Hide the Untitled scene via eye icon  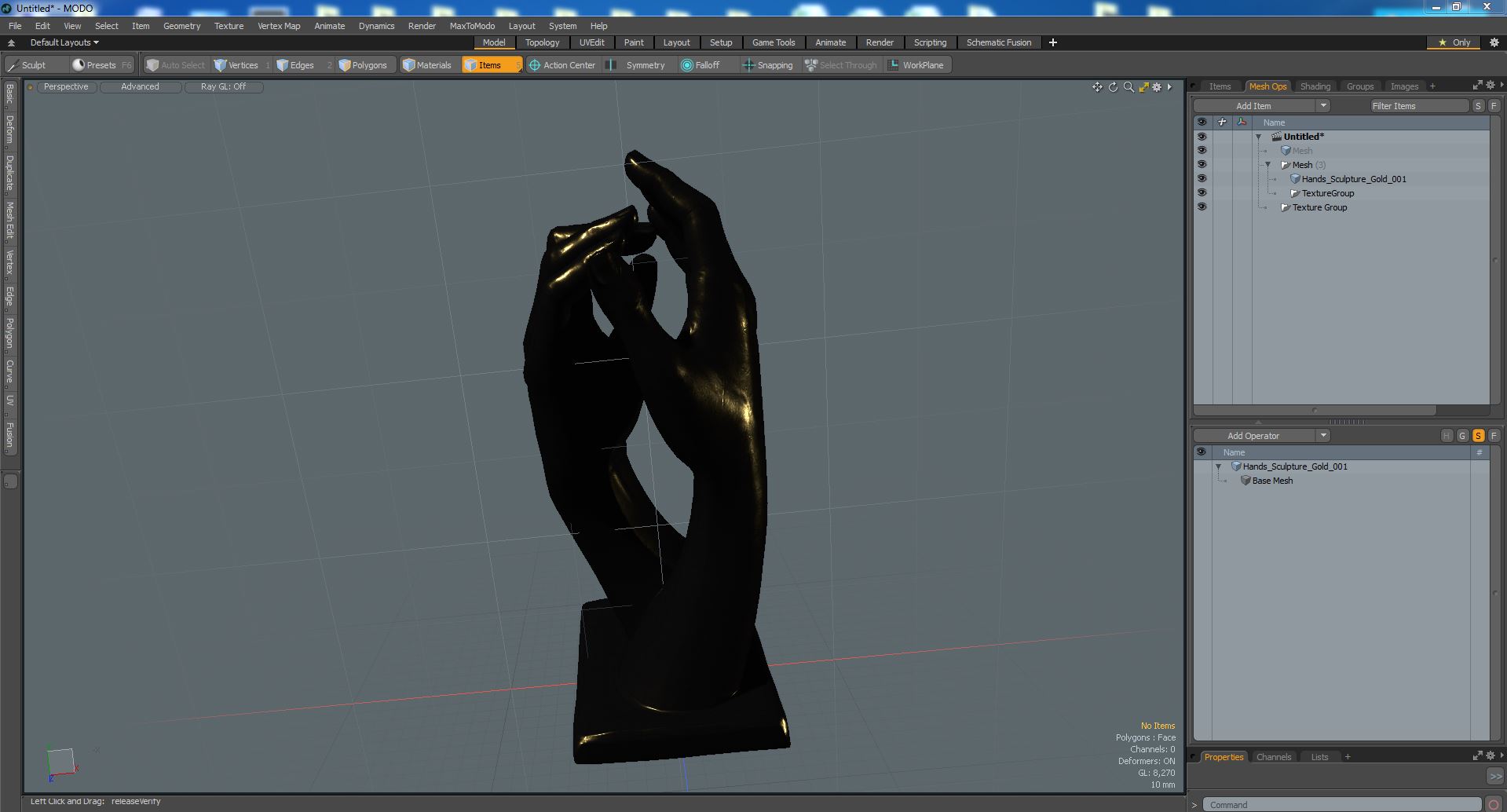[1202, 137]
